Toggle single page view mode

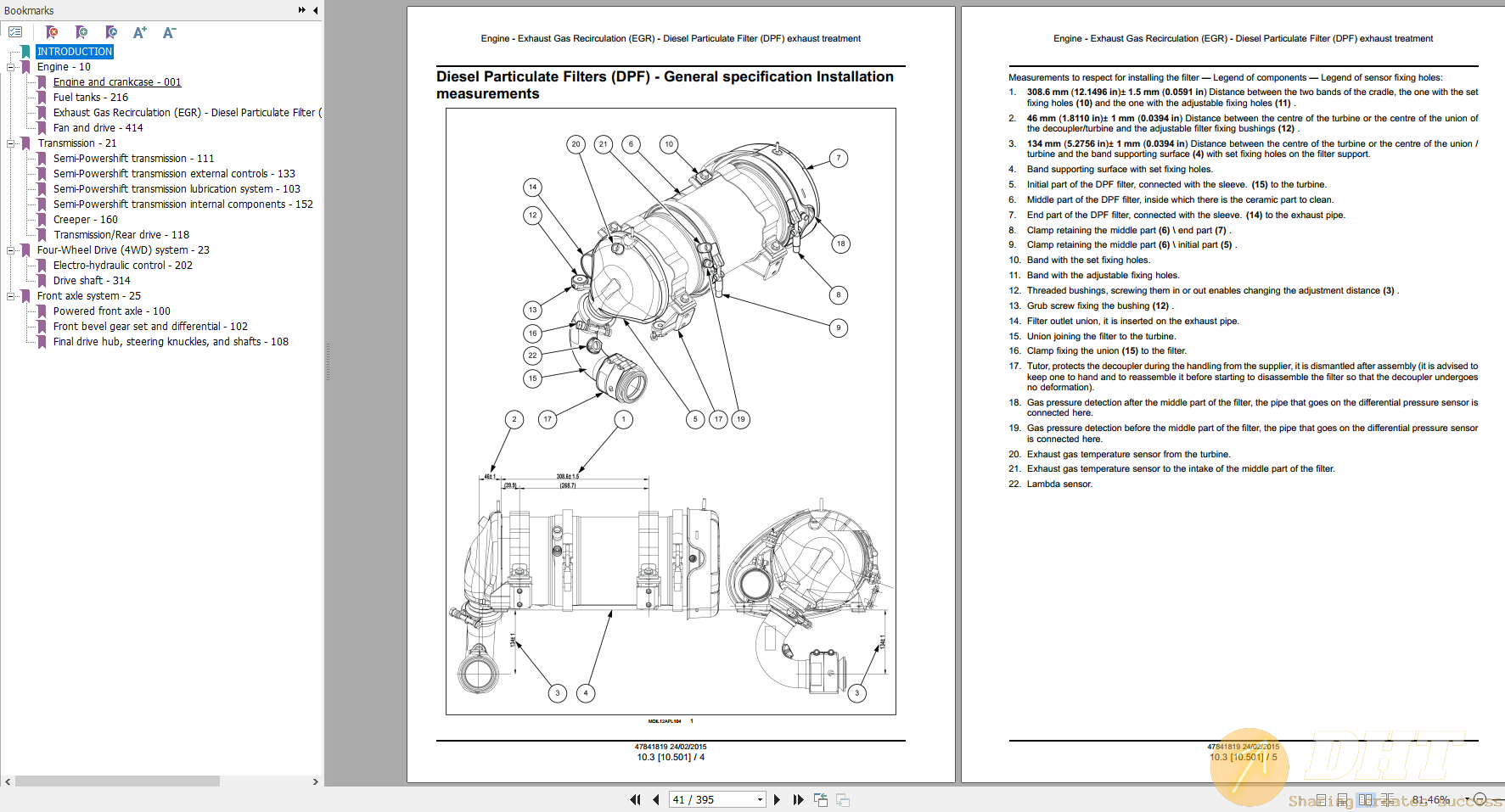tap(1321, 798)
